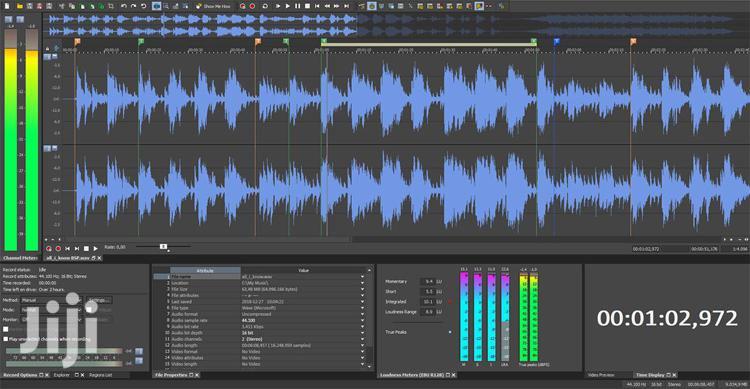
Task: Switch to the Explorer tab
Action: (x=62, y=375)
